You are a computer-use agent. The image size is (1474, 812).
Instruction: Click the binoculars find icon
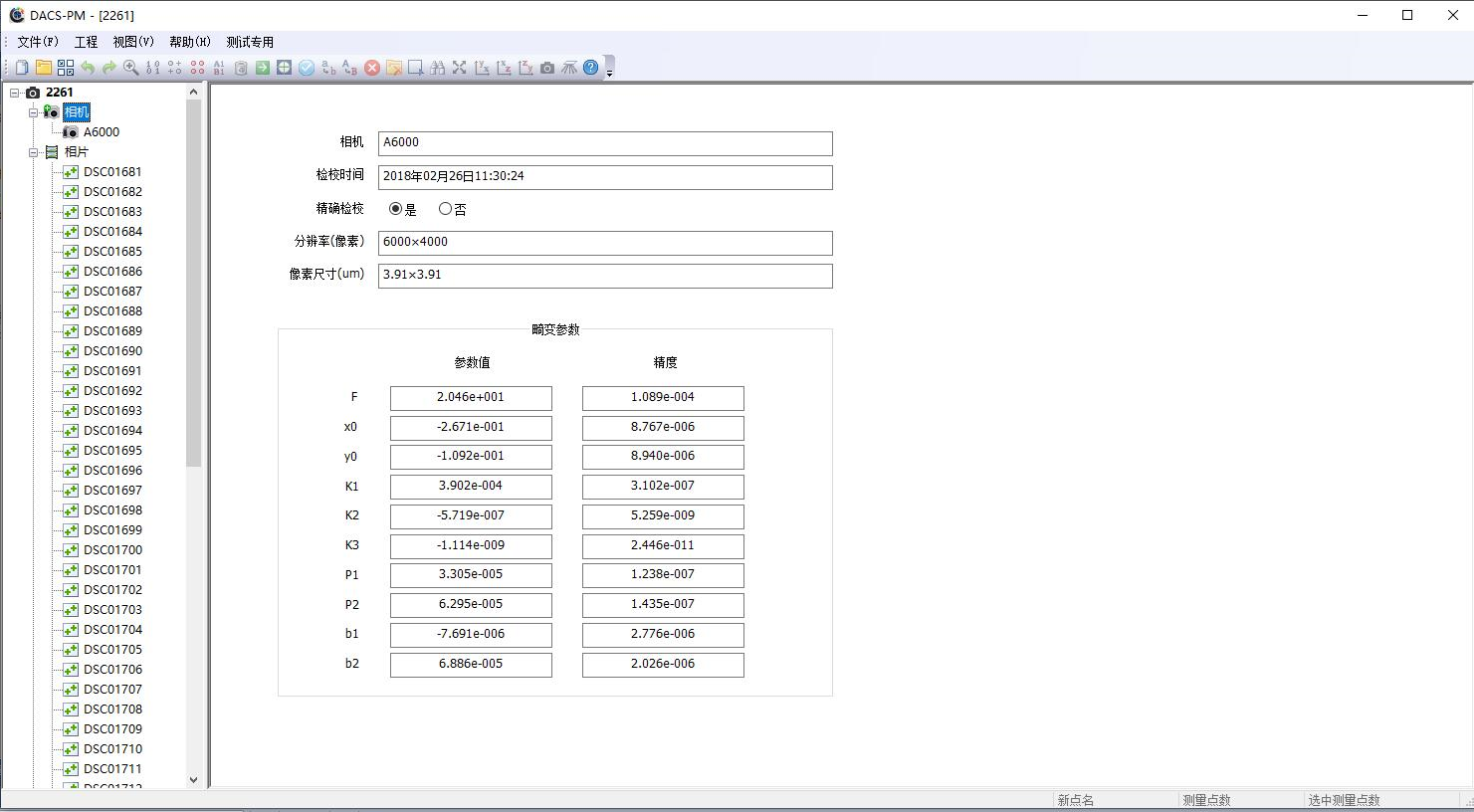pyautogui.click(x=438, y=68)
